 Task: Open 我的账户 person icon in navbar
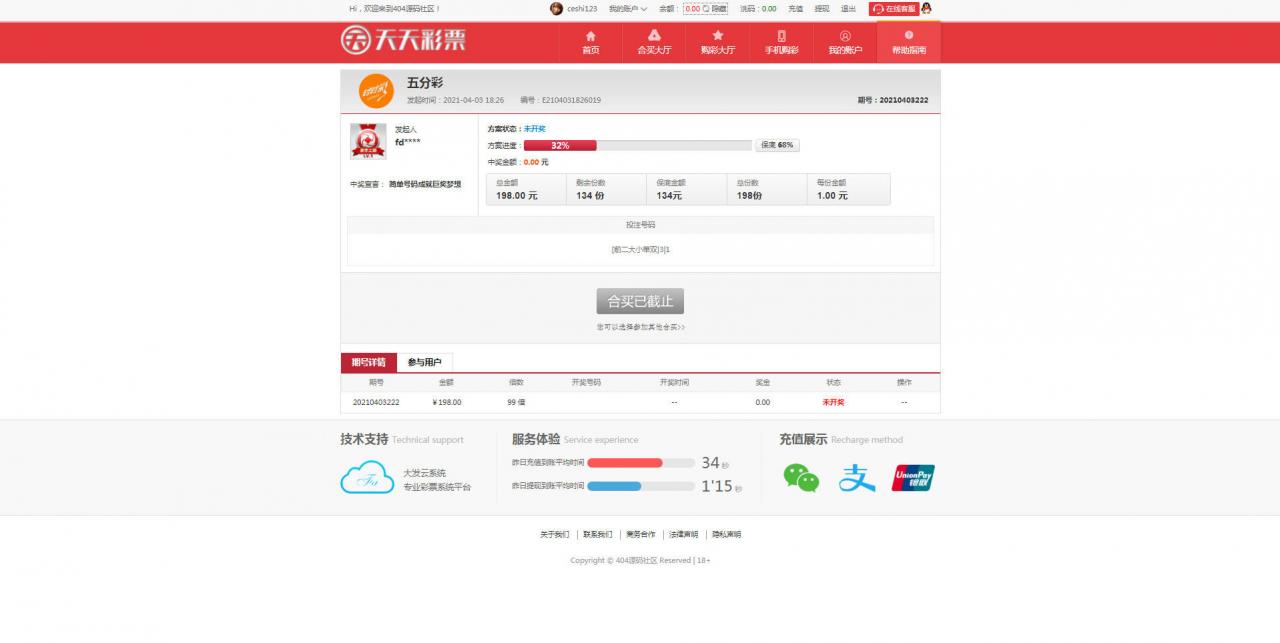coord(845,36)
